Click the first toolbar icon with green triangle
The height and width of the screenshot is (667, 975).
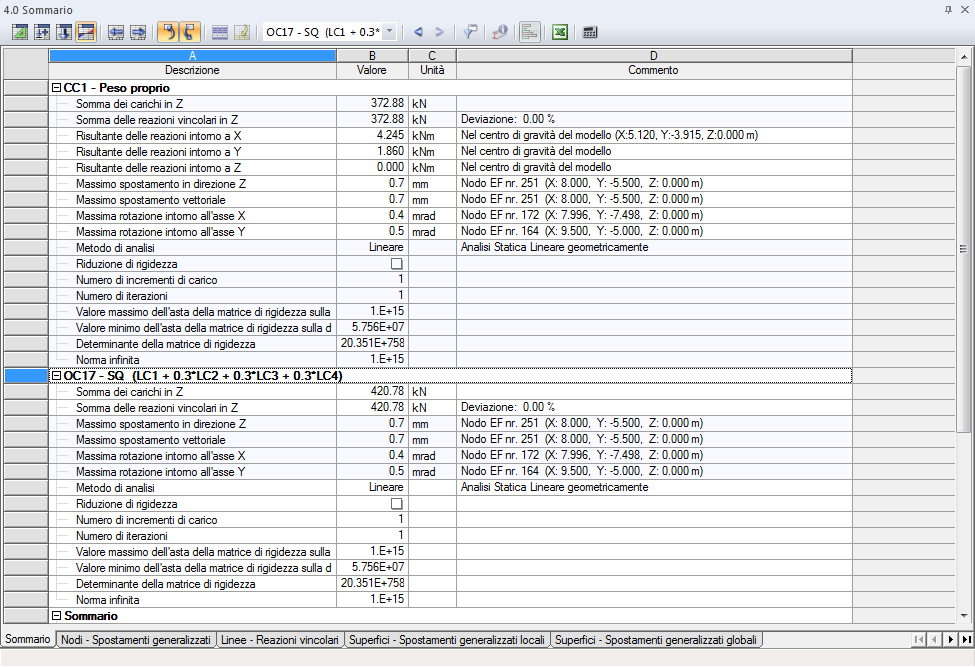20,32
